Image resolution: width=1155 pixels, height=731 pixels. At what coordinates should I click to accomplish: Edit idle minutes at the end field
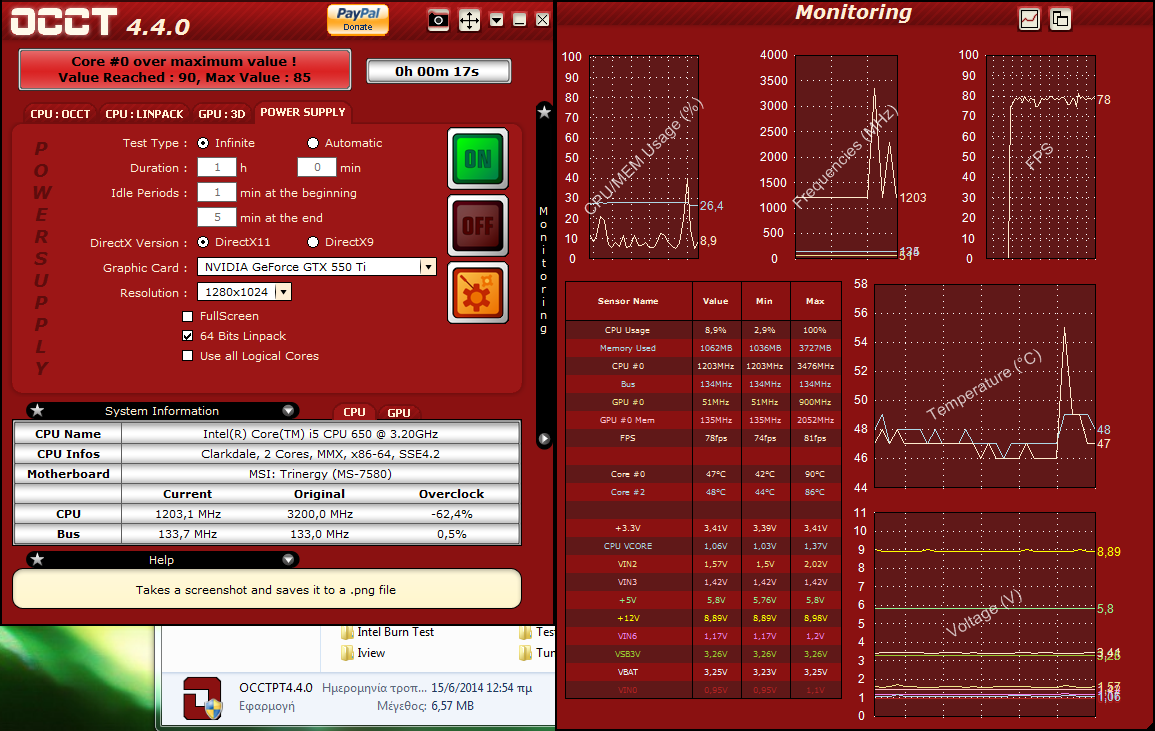217,217
